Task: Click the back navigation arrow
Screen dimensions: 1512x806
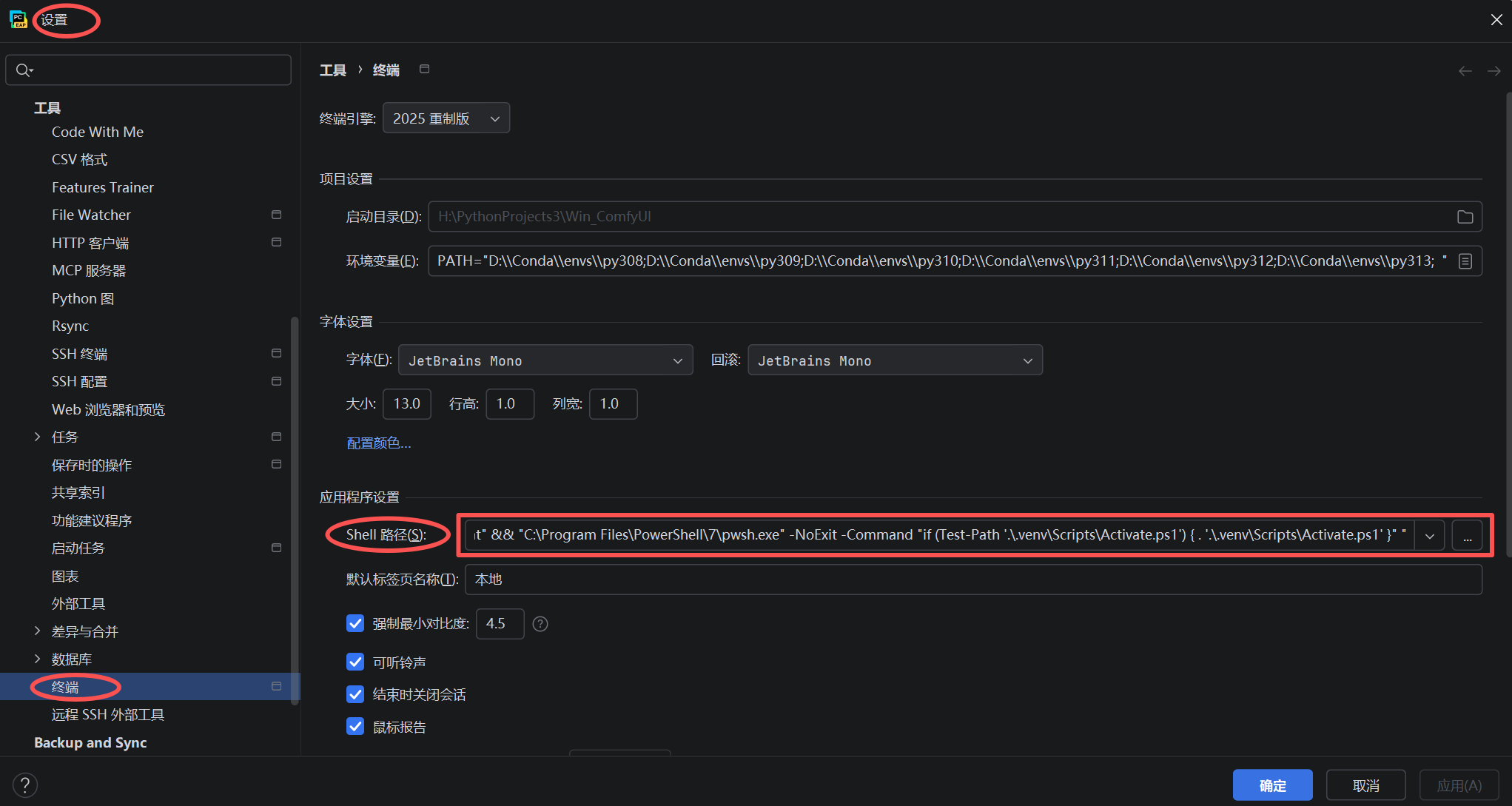Action: click(1465, 71)
